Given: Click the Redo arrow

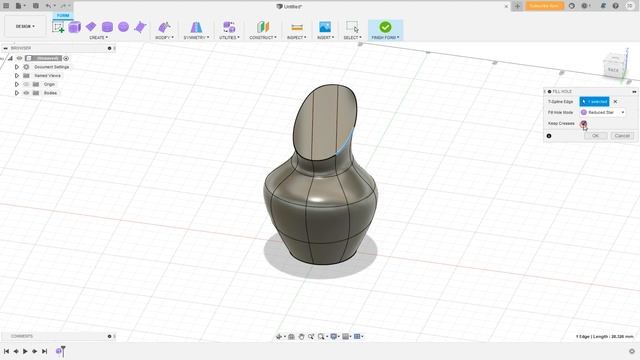Looking at the screenshot, I should point(63,6).
